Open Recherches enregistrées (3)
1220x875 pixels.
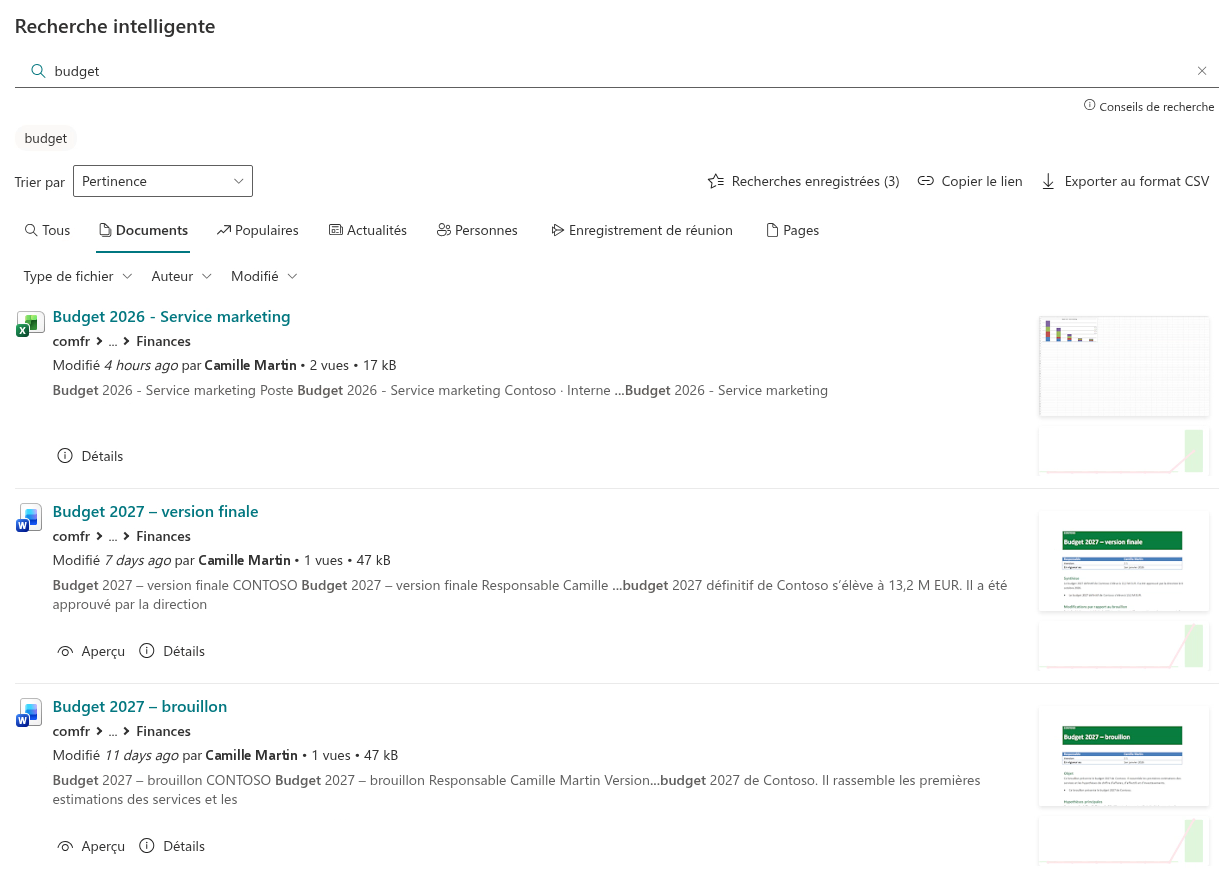point(815,181)
